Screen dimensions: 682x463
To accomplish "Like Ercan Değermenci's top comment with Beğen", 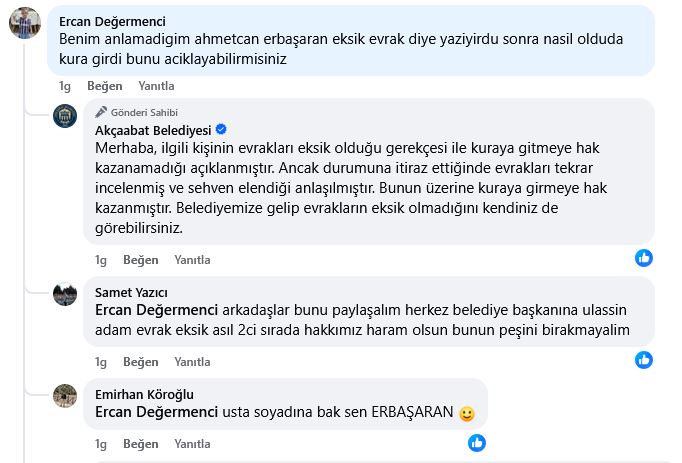I will 105,86.
